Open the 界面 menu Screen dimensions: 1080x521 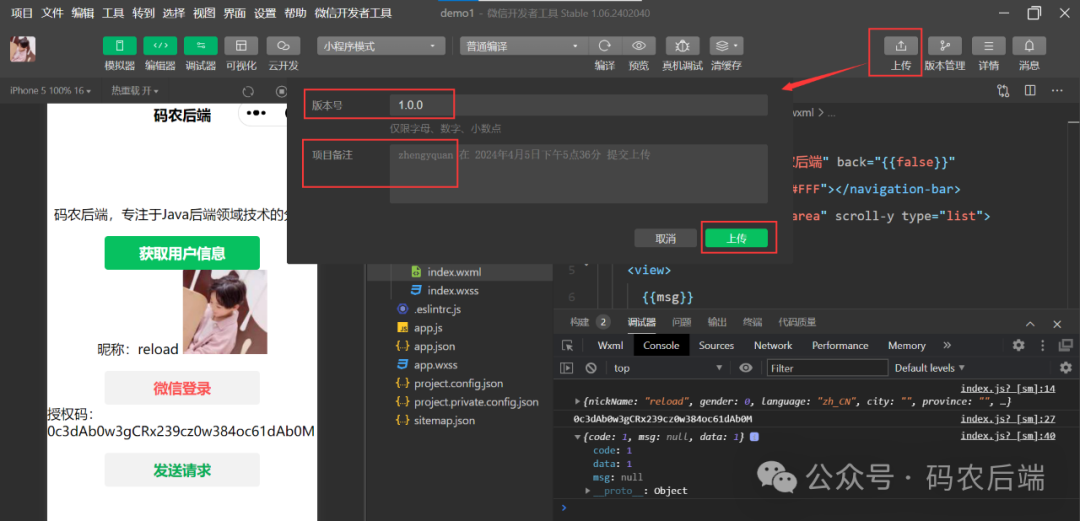(234, 13)
